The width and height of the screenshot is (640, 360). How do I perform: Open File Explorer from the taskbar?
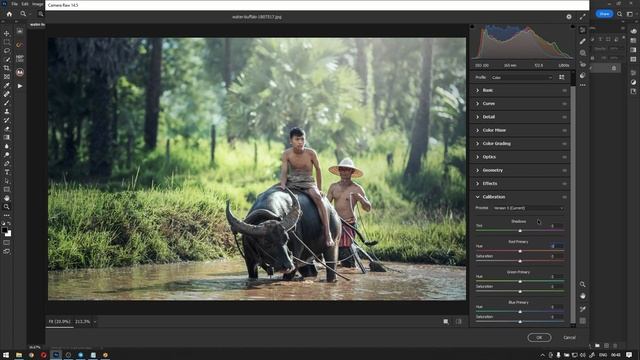[x=19, y=355]
